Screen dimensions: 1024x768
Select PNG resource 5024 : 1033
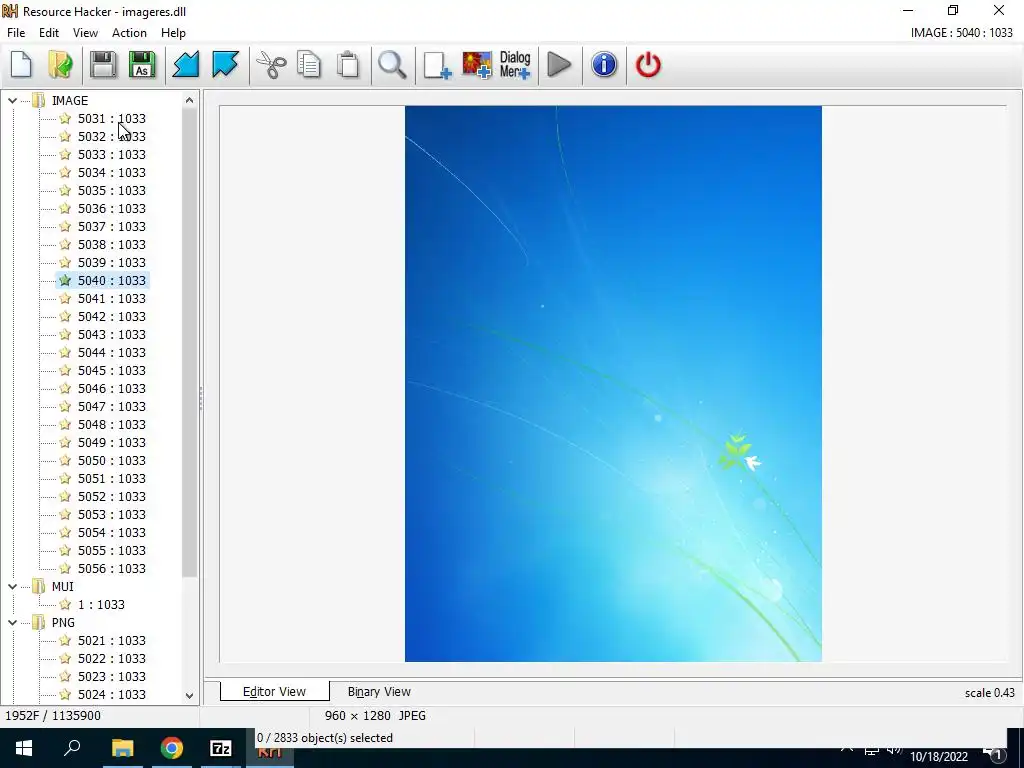[112, 694]
